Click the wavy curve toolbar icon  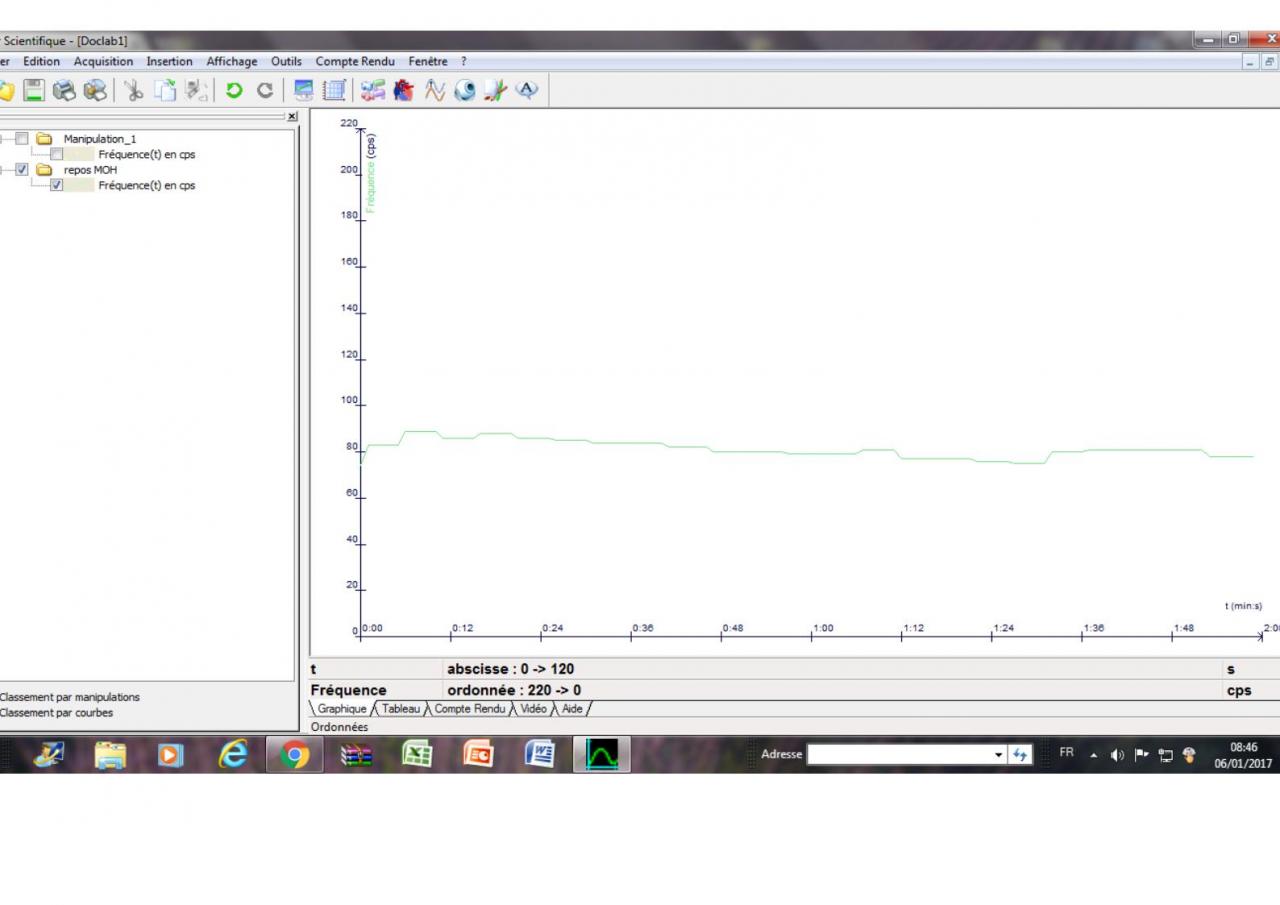(435, 91)
